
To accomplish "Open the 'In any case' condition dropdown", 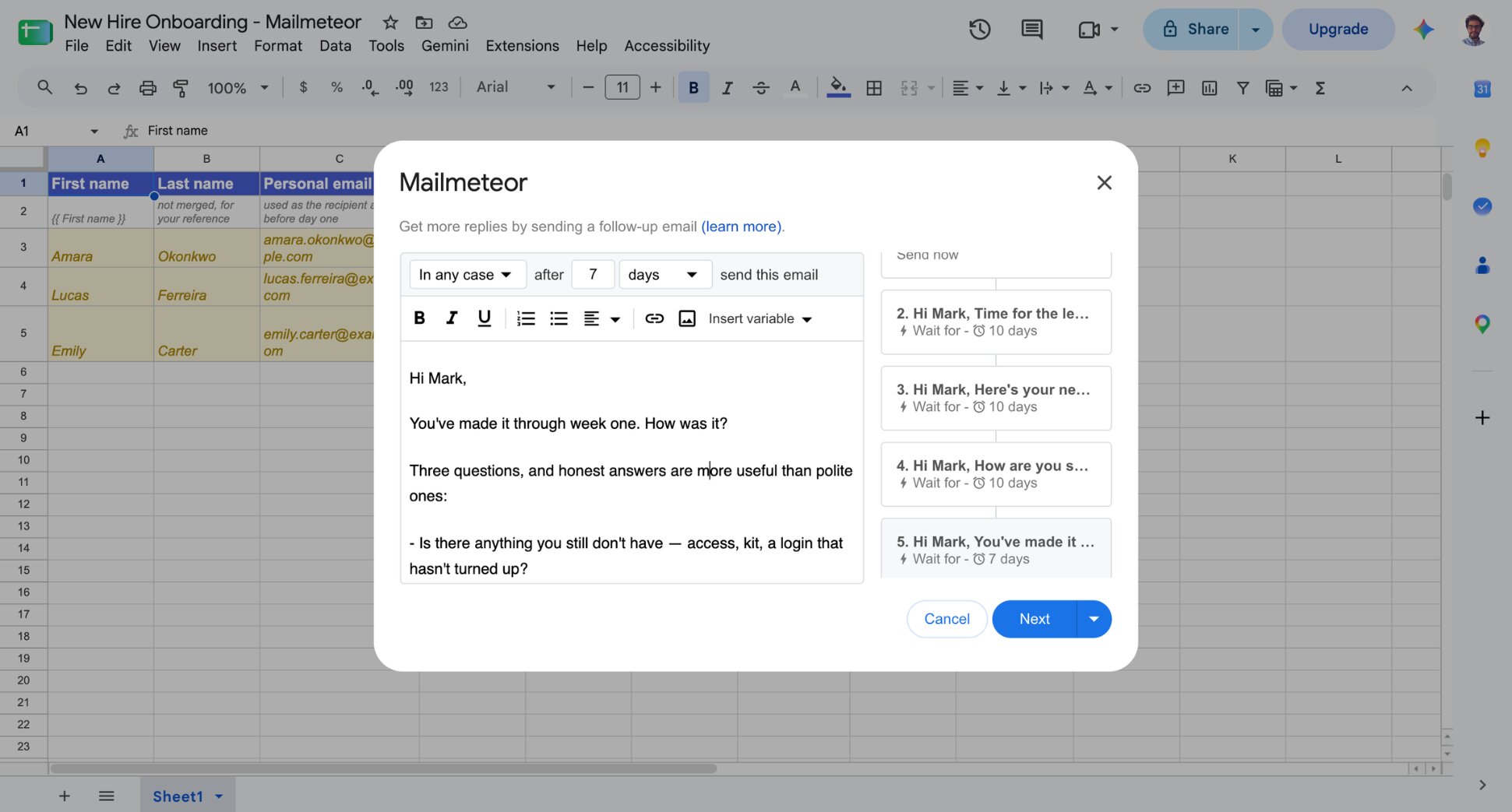I will click(467, 275).
